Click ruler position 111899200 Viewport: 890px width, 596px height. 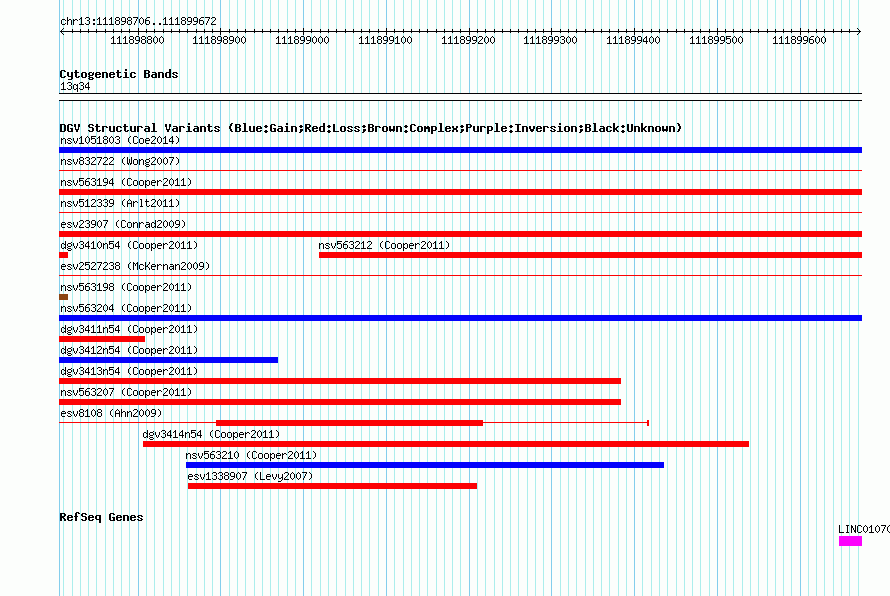[468, 40]
